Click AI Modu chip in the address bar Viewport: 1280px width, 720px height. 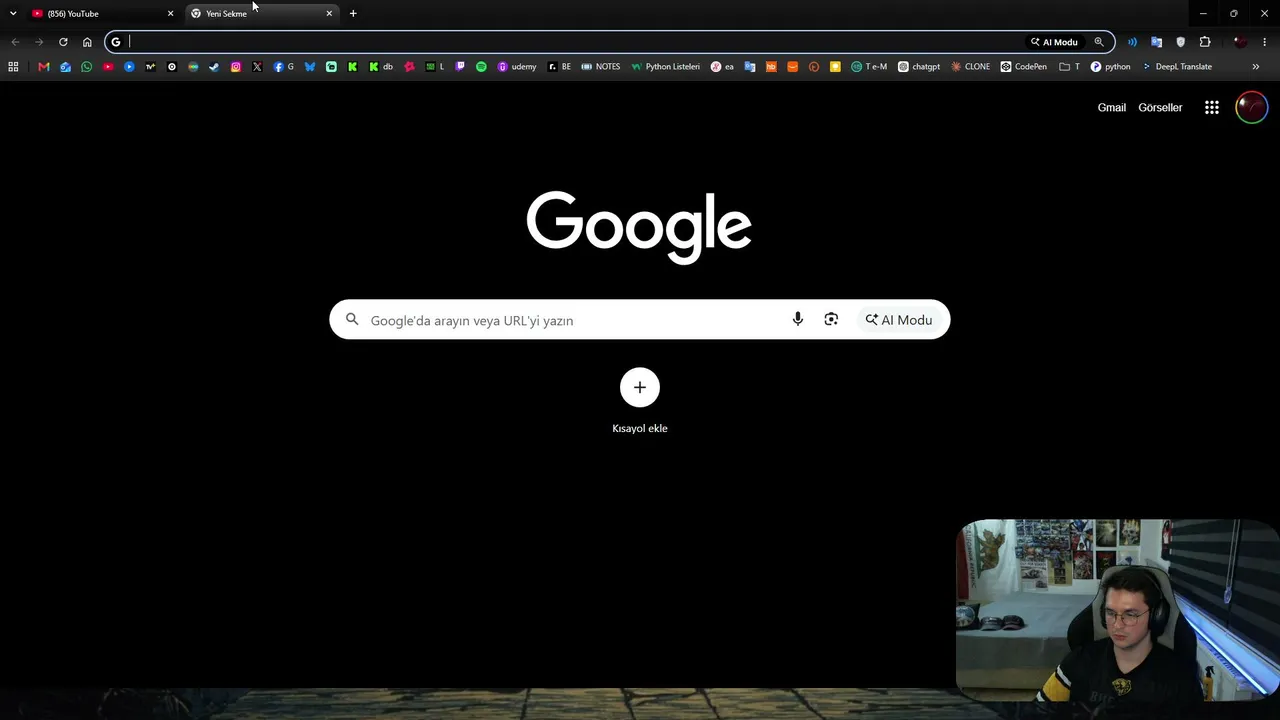pos(1054,42)
